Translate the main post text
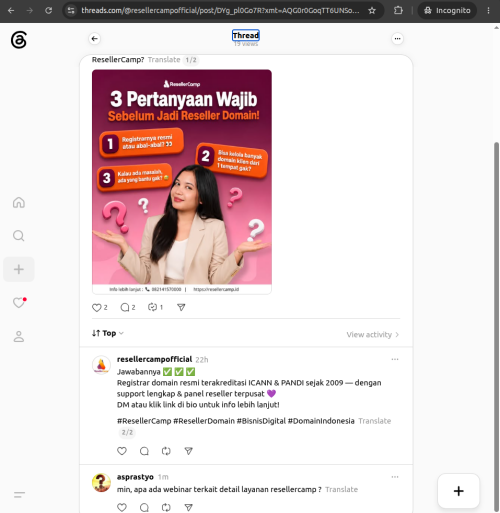The width and height of the screenshot is (500, 513). tap(164, 60)
